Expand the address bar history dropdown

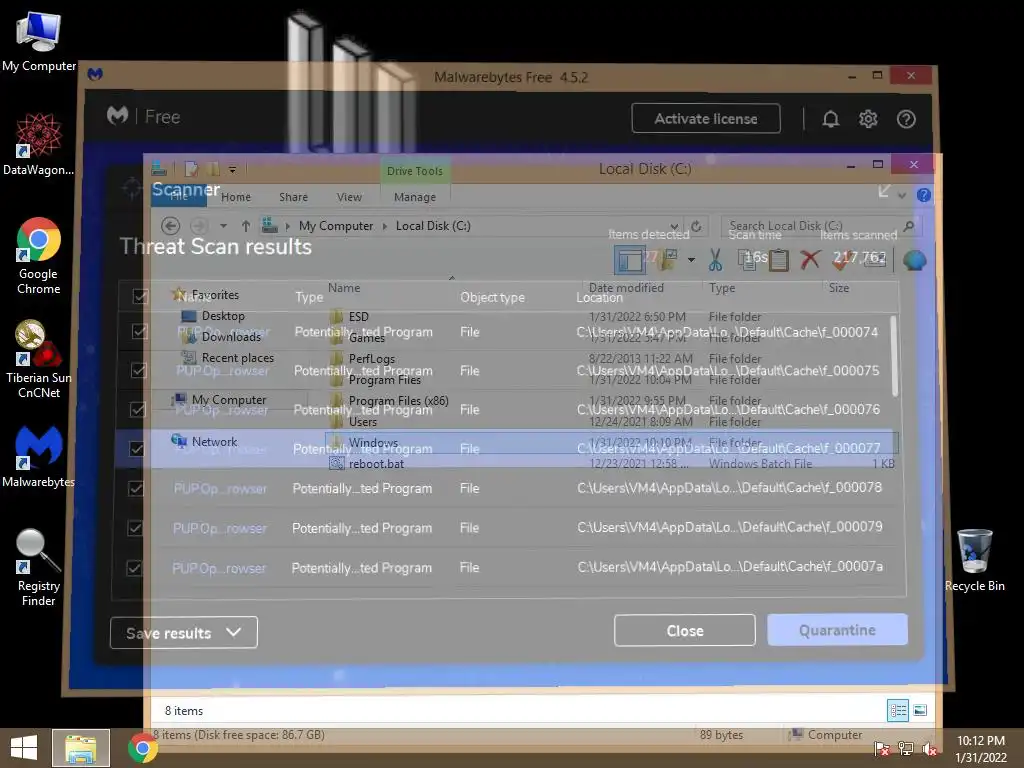point(674,226)
